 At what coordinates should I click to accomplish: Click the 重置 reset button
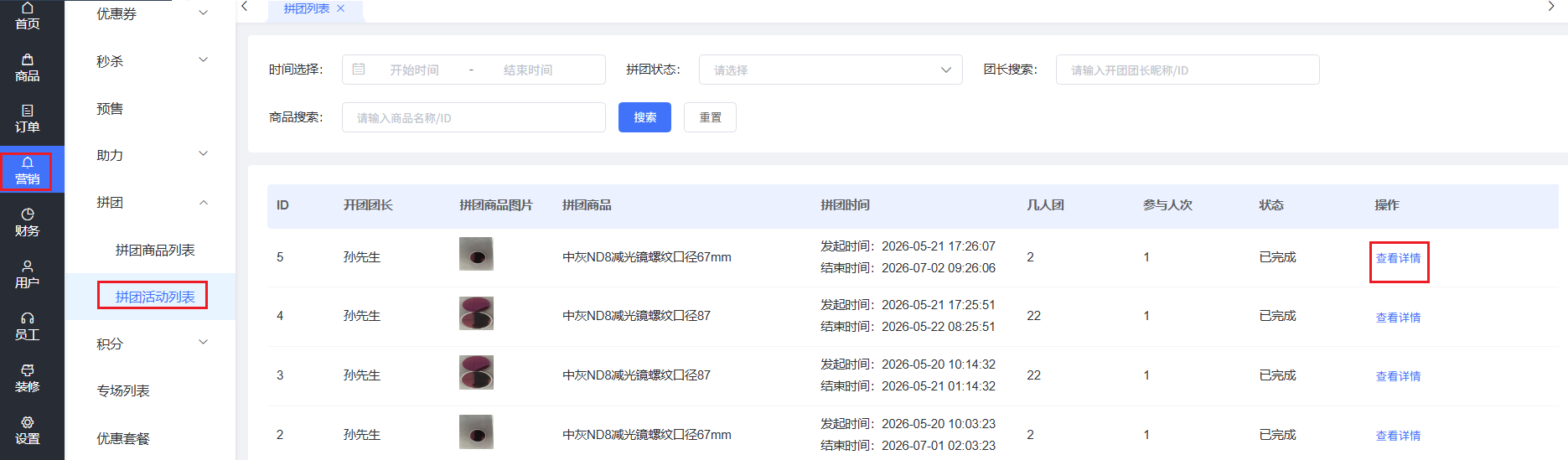(710, 117)
